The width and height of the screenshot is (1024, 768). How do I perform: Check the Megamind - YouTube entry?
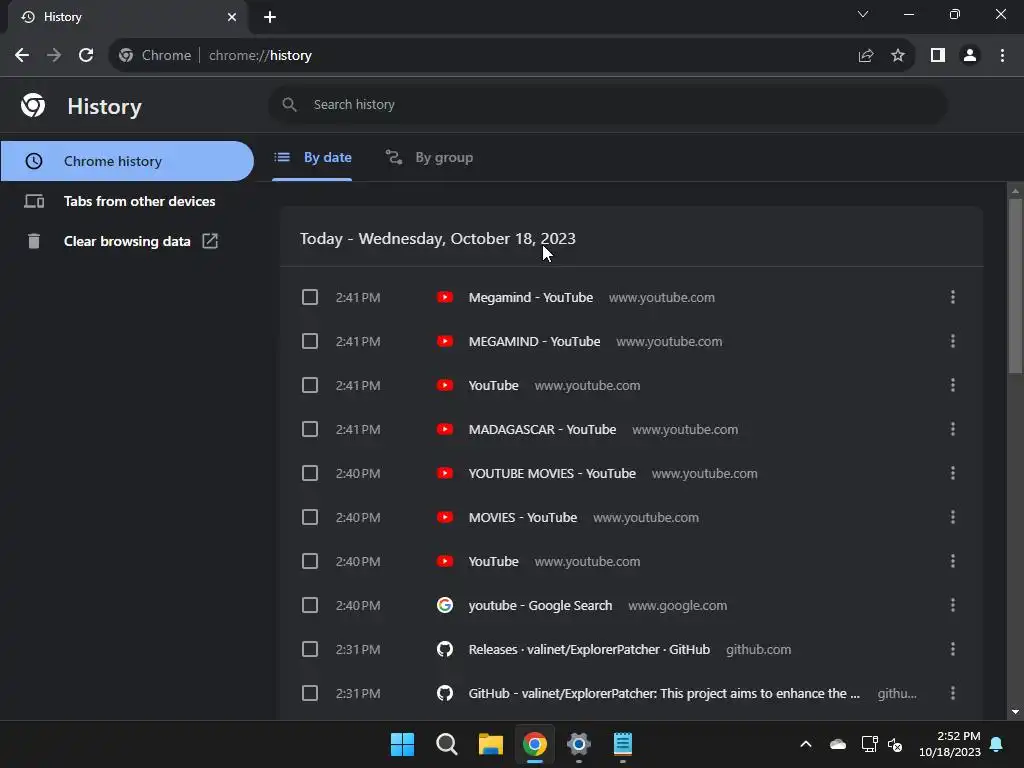310,297
